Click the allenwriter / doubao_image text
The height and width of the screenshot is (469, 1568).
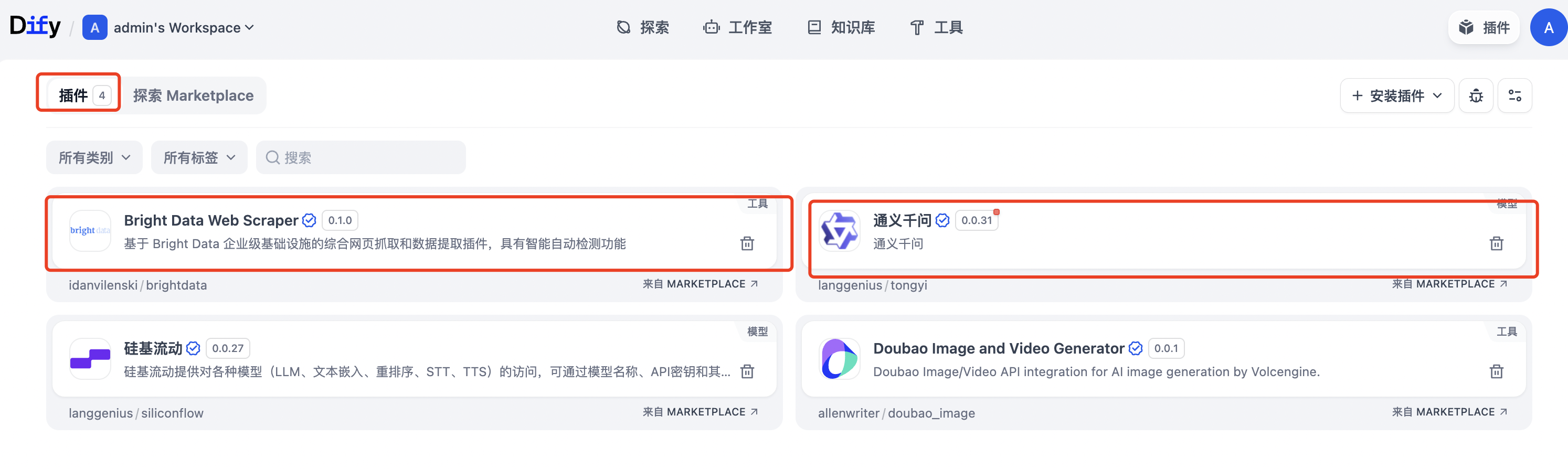pyautogui.click(x=896, y=413)
